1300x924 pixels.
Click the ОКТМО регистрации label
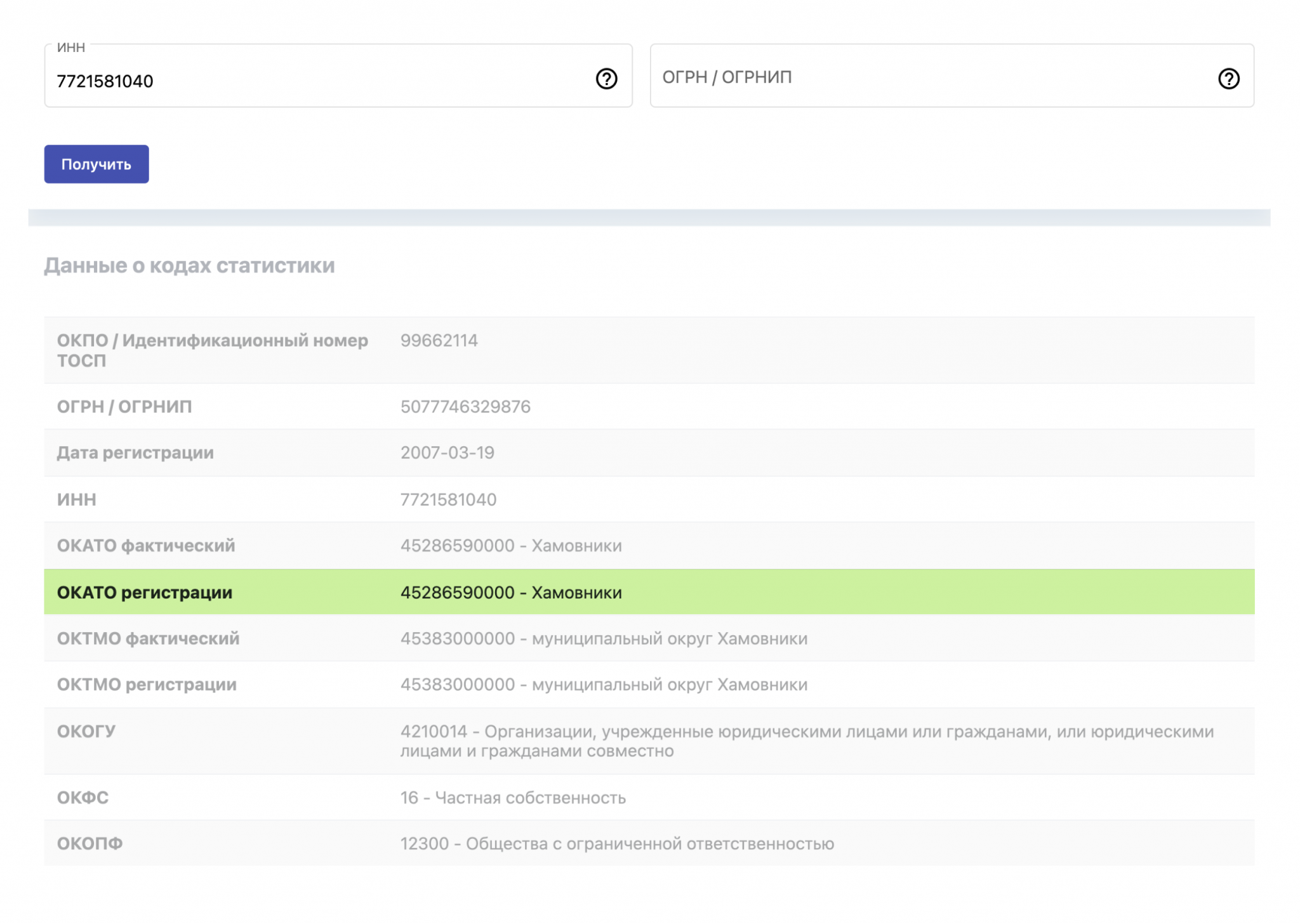click(147, 685)
